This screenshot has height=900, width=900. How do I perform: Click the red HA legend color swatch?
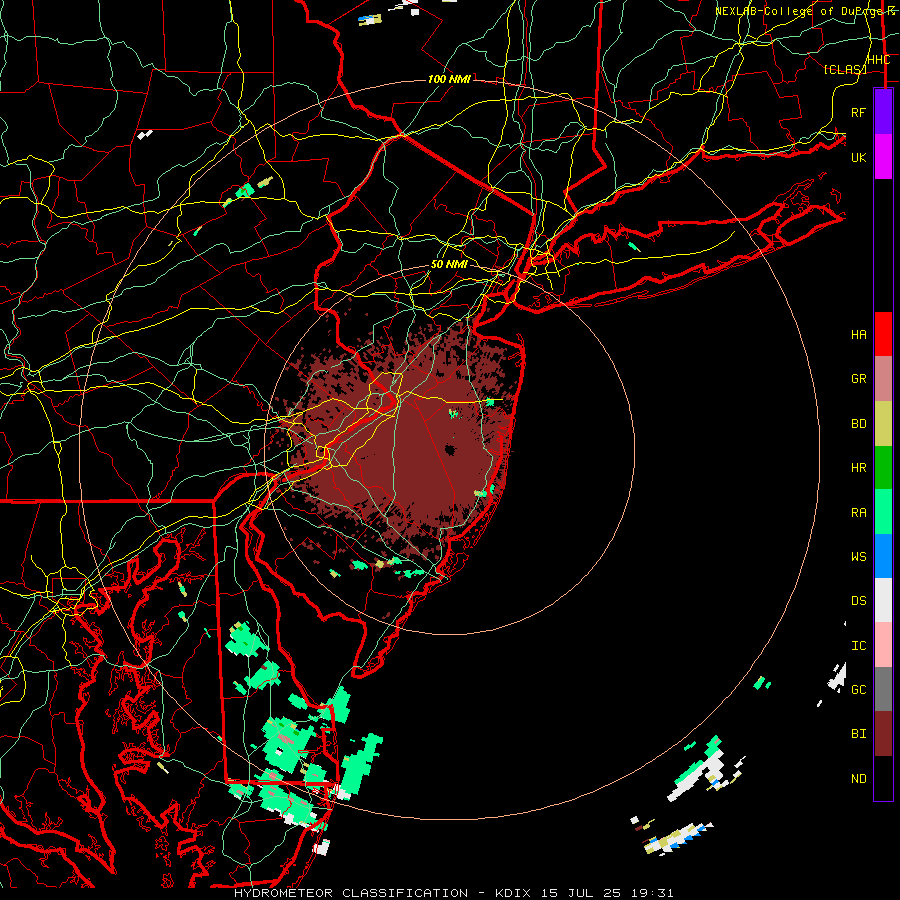point(883,334)
